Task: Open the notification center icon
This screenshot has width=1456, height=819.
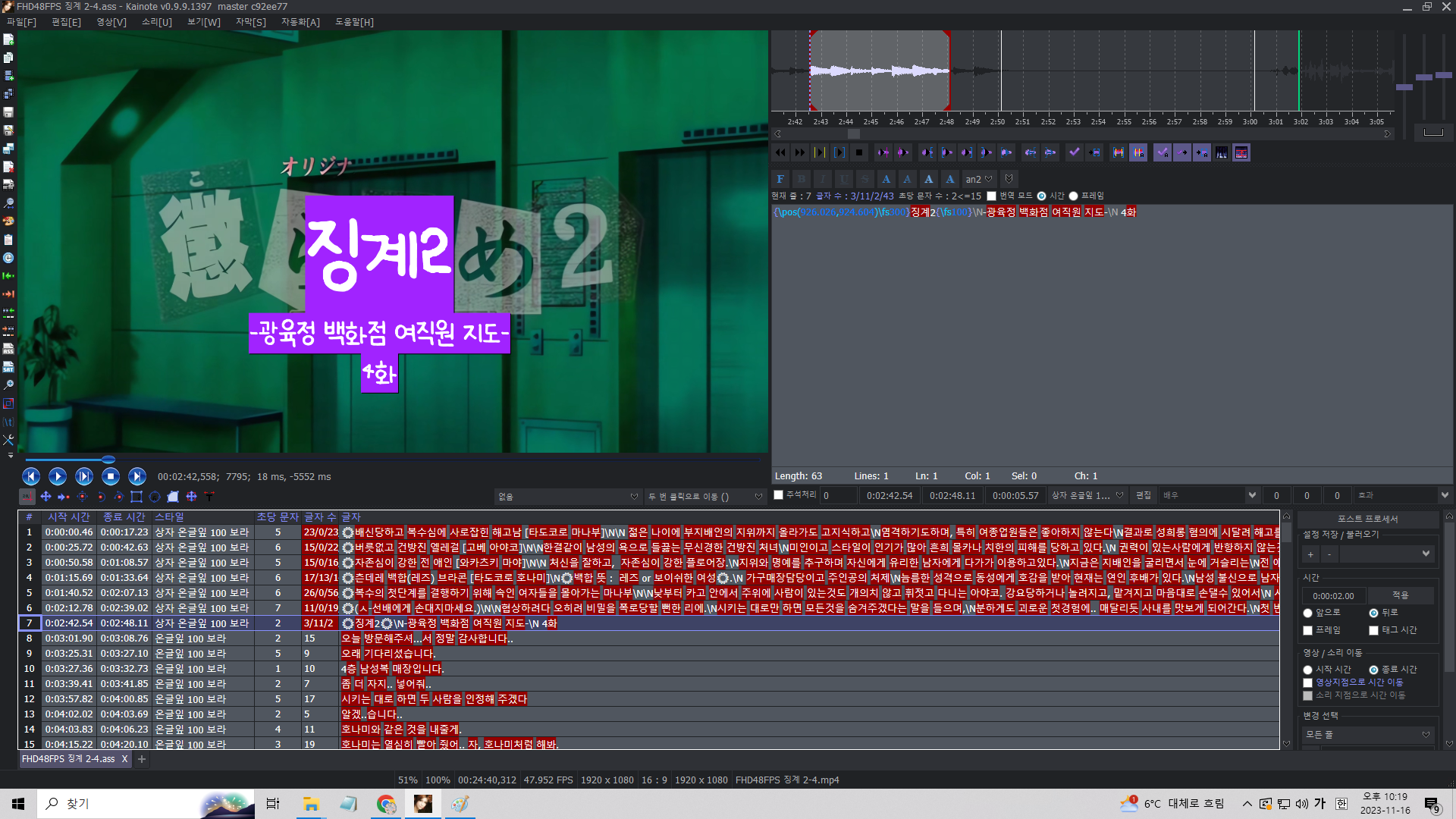Action: pos(1432,805)
